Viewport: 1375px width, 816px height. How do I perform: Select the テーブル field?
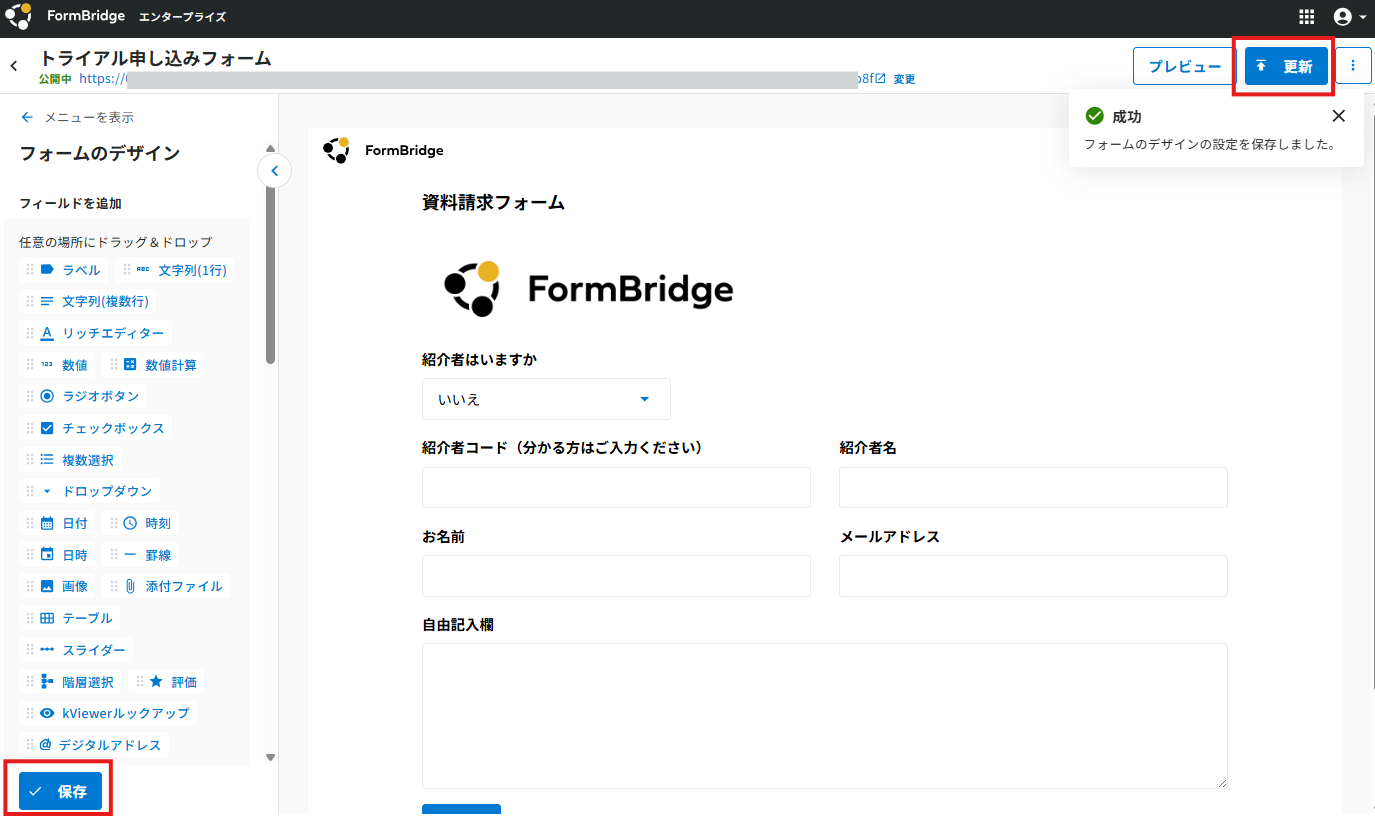click(70, 618)
